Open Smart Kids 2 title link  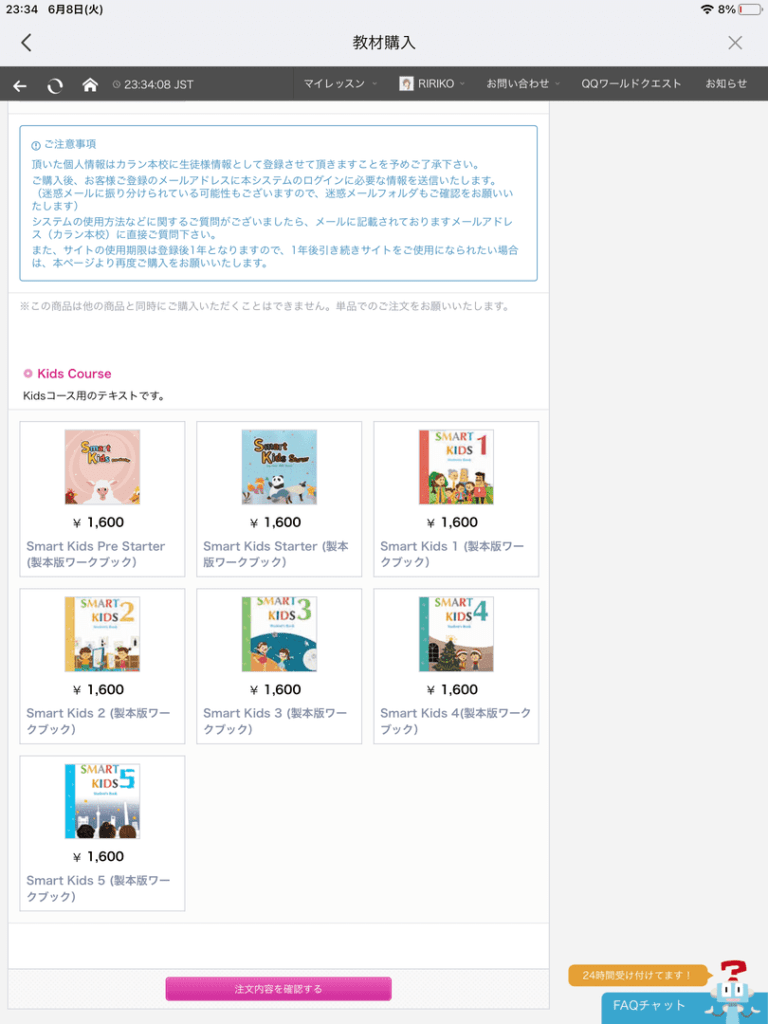coord(98,721)
